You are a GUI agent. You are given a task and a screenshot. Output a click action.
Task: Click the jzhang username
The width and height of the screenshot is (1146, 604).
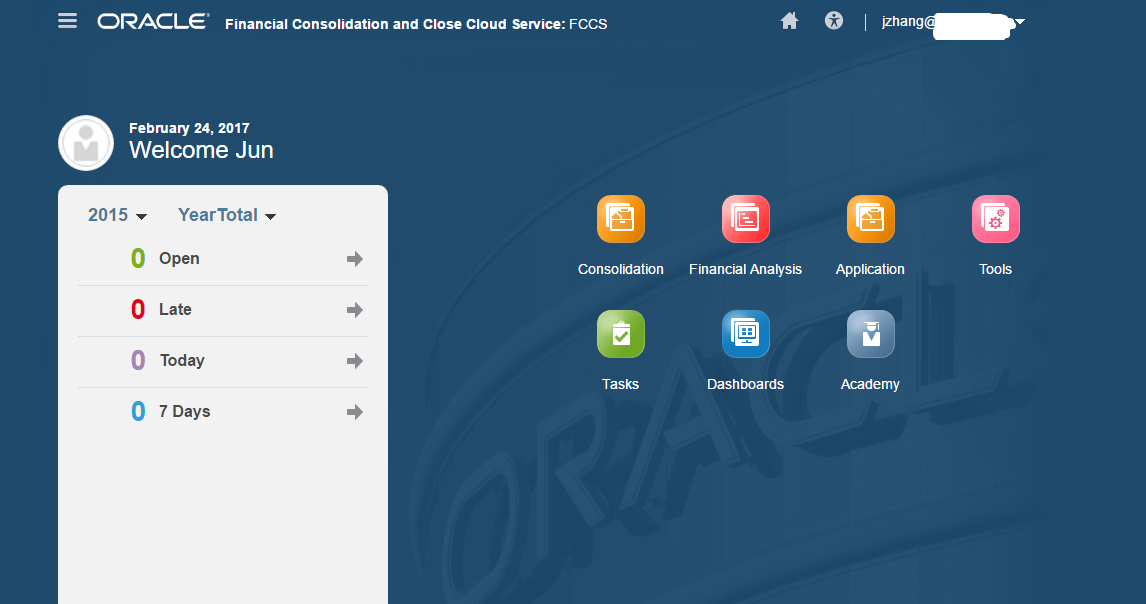click(x=908, y=21)
